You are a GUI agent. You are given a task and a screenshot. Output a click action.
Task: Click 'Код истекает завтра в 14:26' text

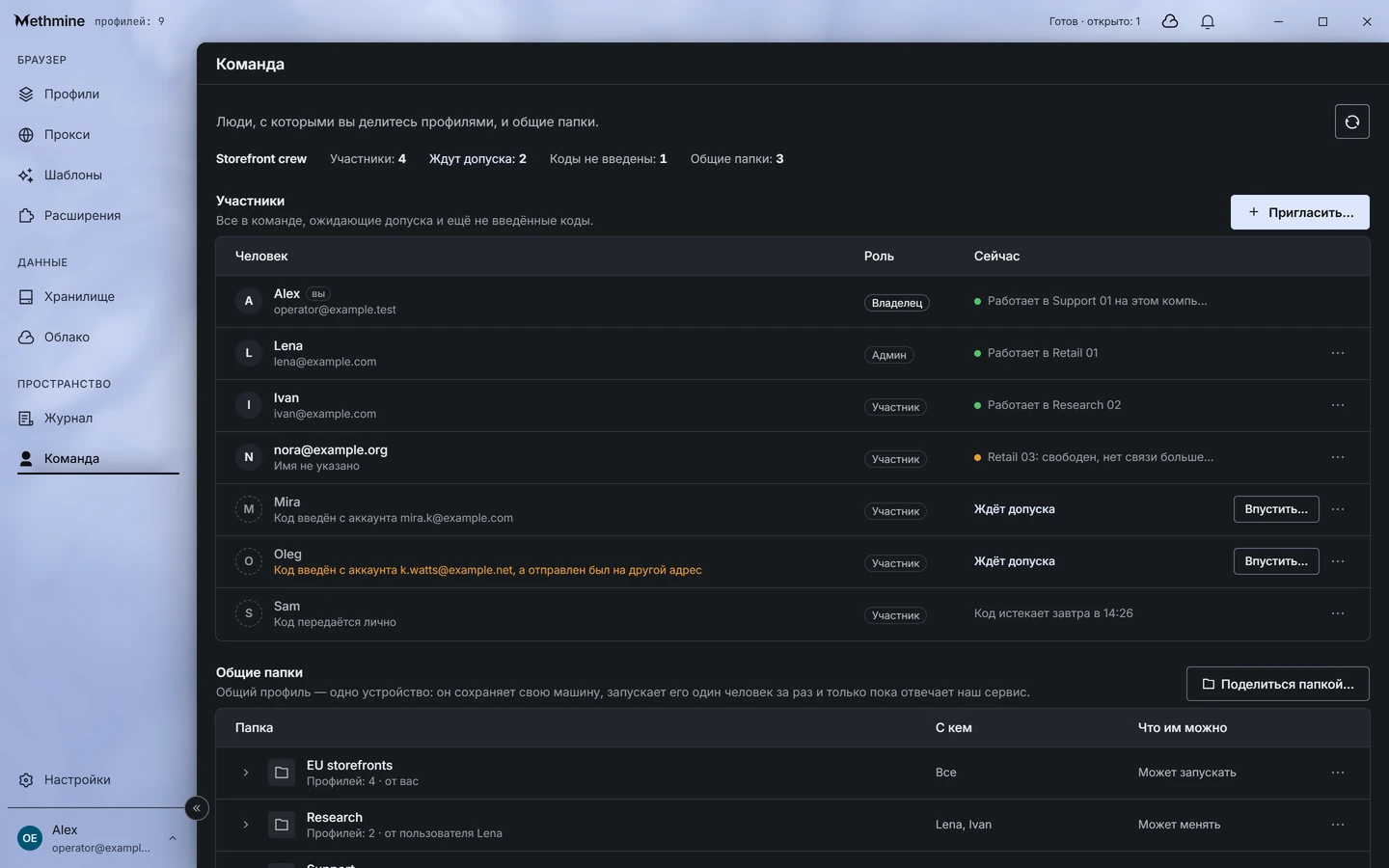[1053, 613]
